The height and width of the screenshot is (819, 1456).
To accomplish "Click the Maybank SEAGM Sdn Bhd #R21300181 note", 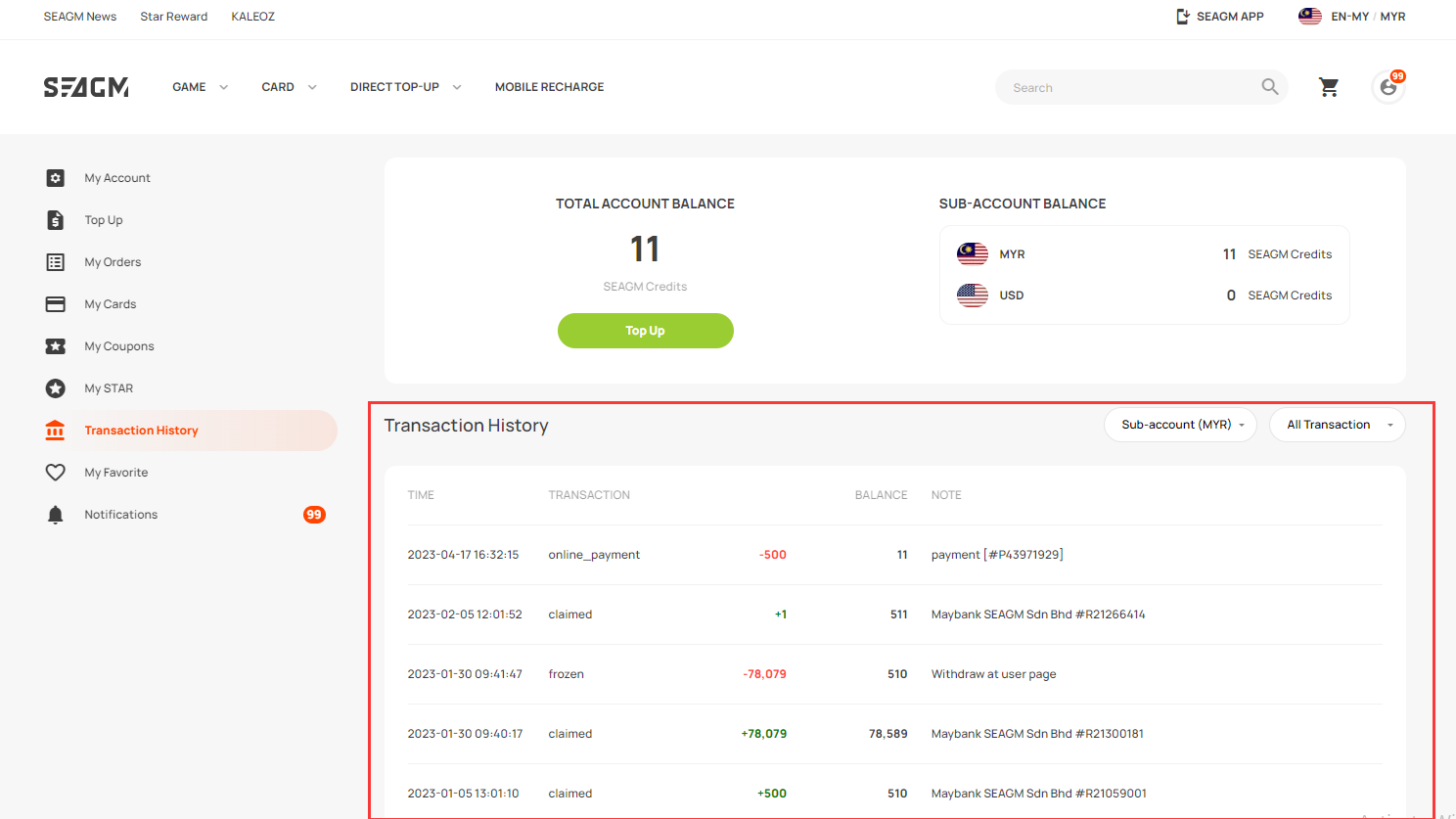I will click(x=1037, y=734).
